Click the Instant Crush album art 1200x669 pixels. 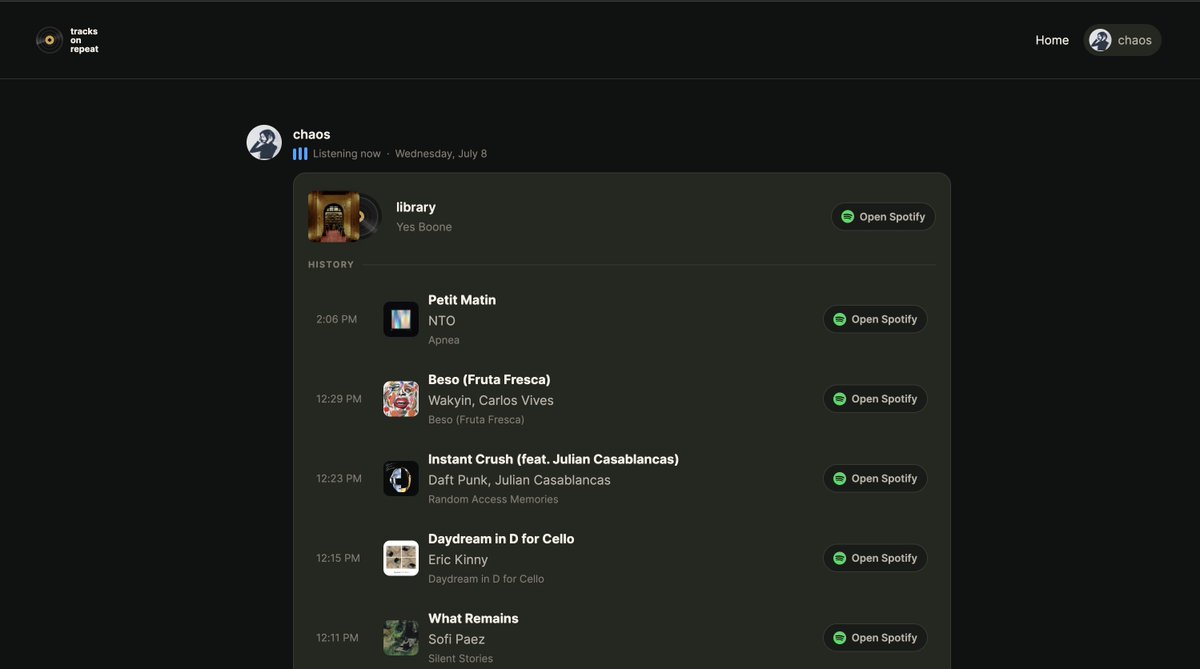[x=401, y=478]
